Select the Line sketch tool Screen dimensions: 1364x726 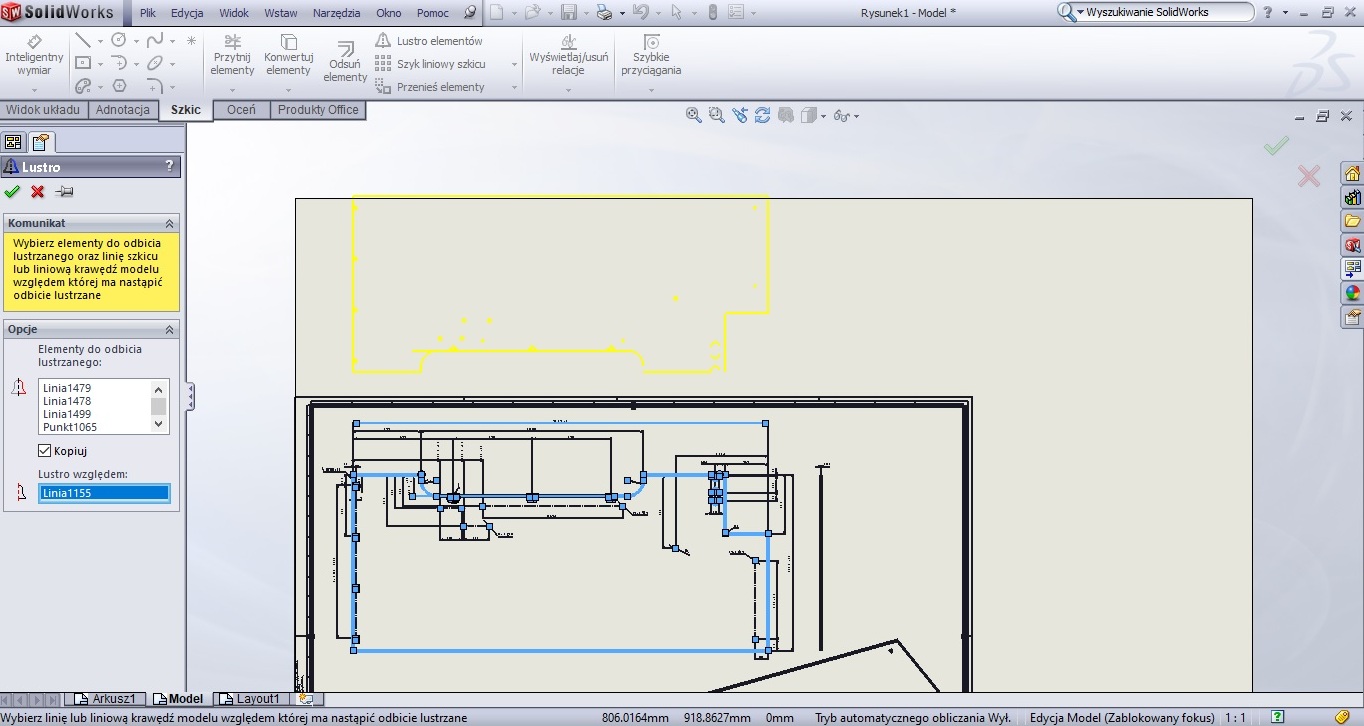(83, 41)
